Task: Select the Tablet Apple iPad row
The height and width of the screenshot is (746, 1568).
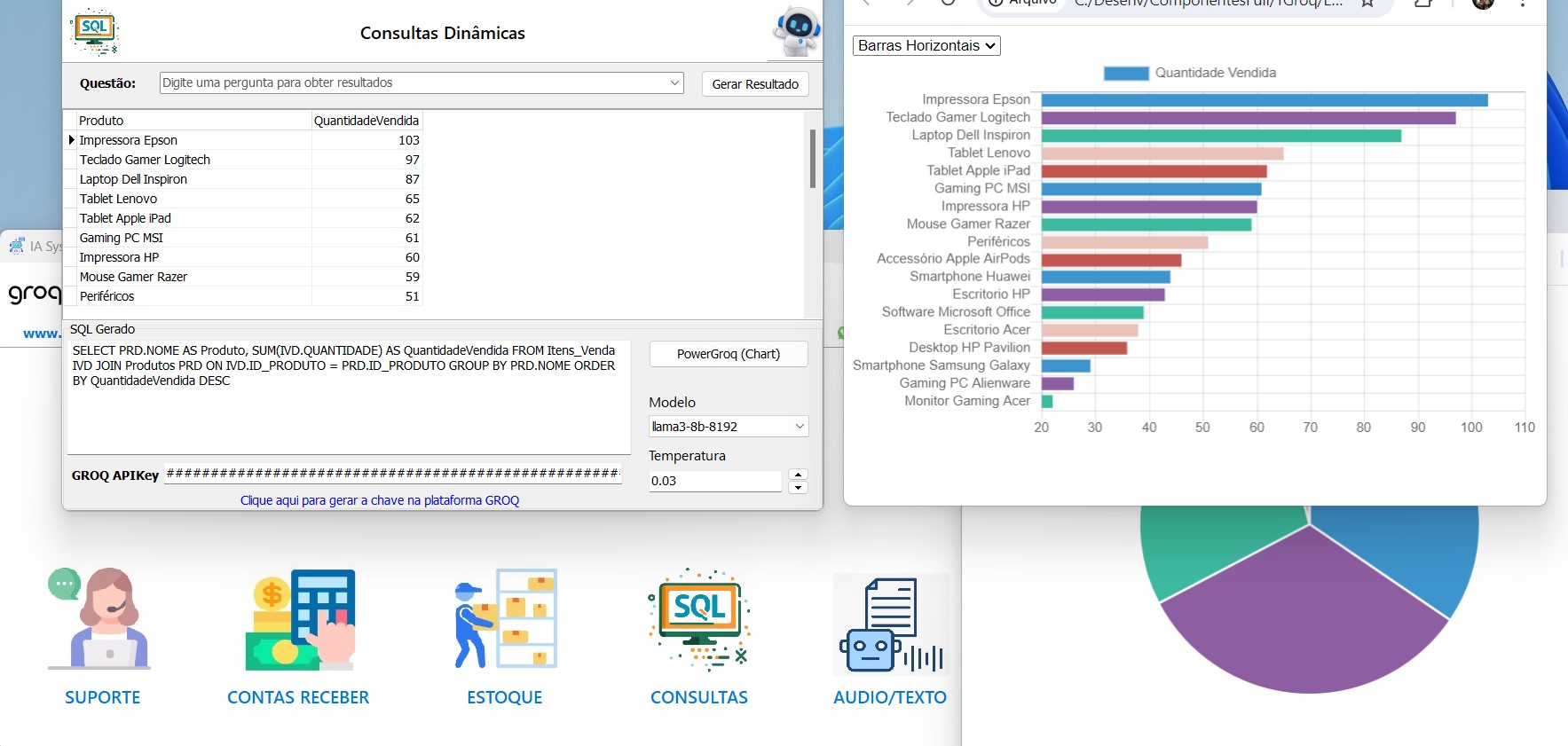Action: tap(245, 218)
